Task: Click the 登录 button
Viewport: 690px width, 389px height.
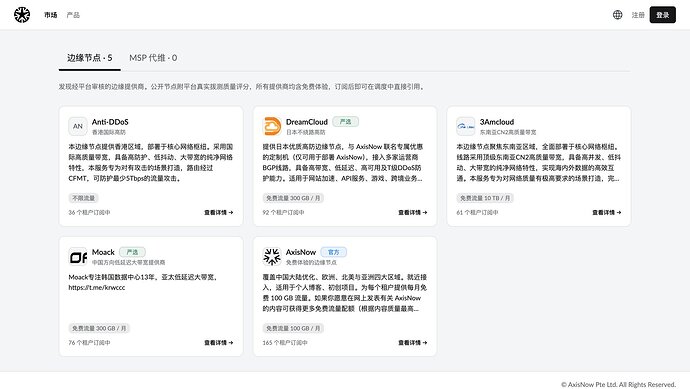Action: coord(663,15)
